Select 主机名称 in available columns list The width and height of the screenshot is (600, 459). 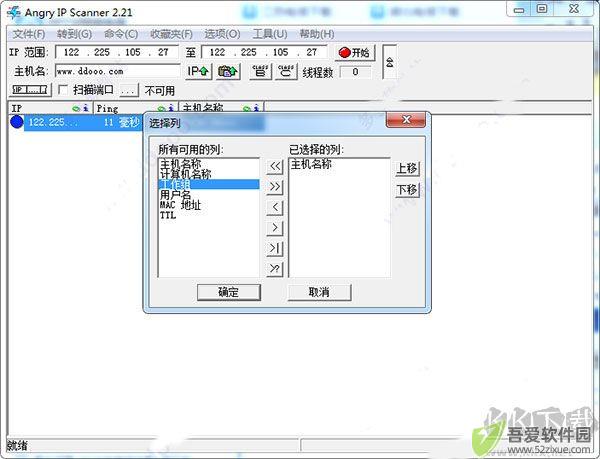[x=209, y=164]
